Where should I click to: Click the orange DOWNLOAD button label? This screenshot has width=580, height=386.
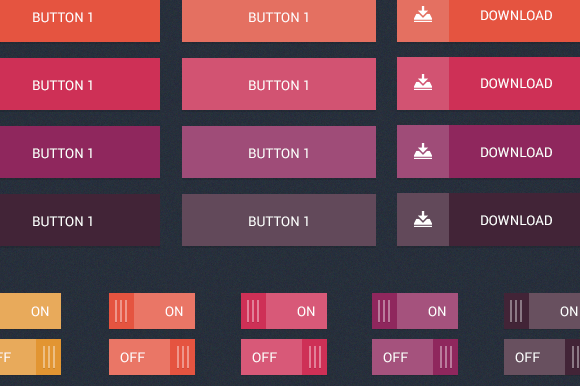(516, 16)
